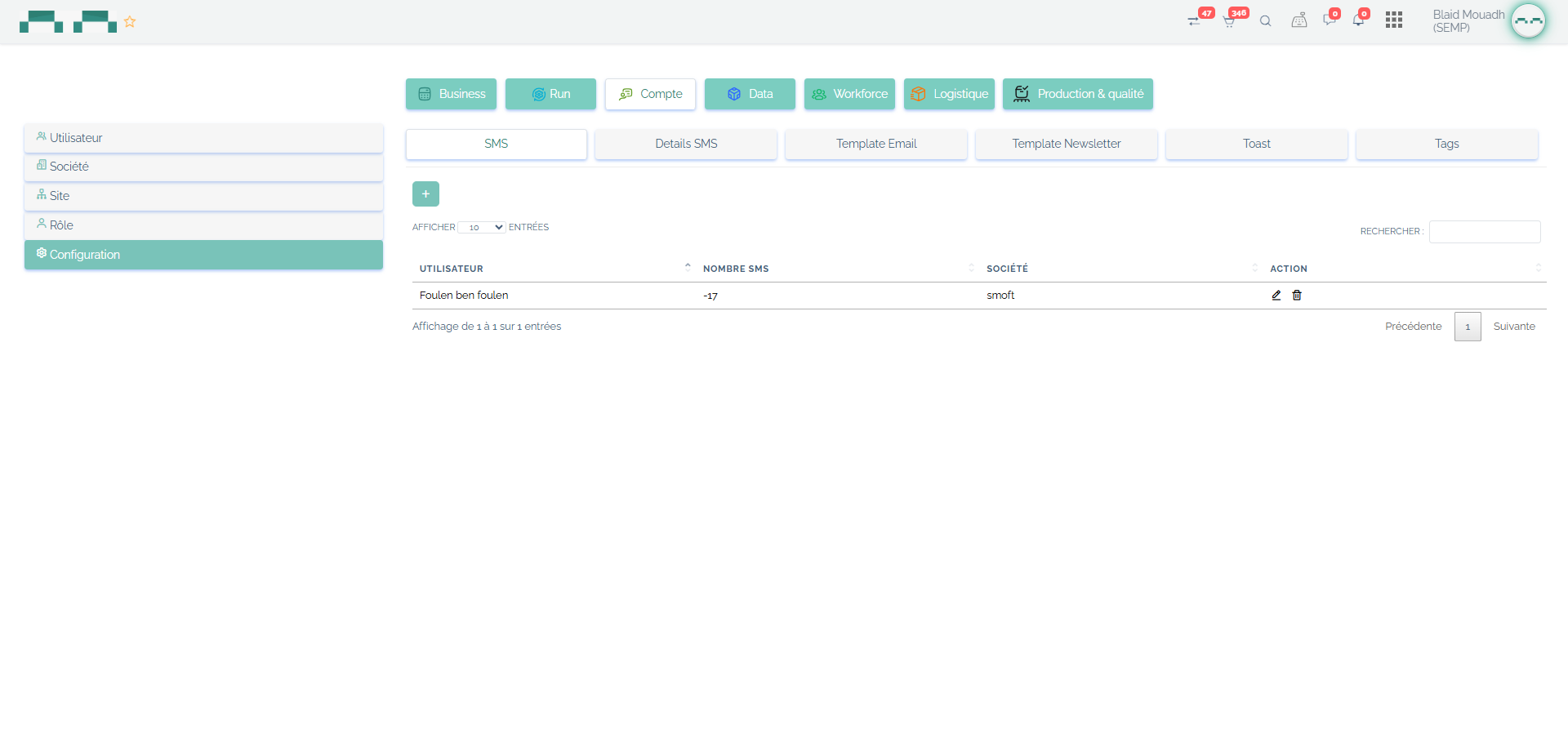Focus the Rechercher search field

pos(1485,232)
